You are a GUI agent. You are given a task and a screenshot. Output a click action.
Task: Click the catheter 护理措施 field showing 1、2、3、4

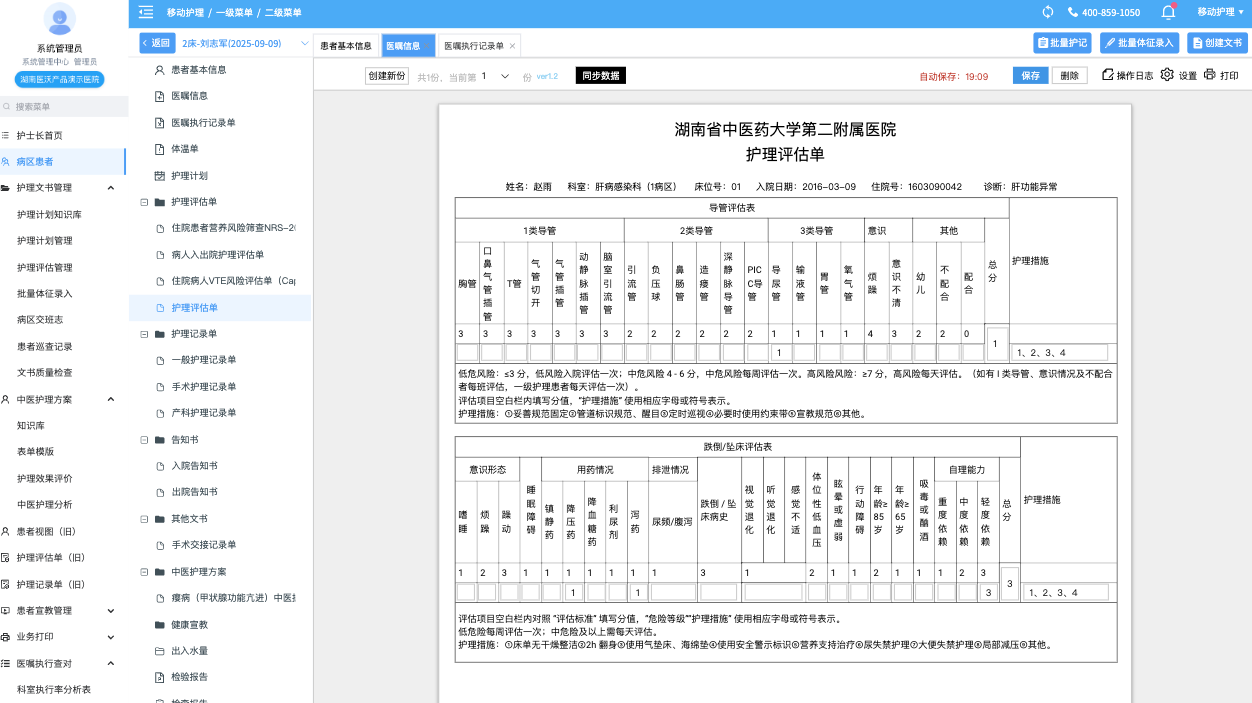click(1060, 352)
